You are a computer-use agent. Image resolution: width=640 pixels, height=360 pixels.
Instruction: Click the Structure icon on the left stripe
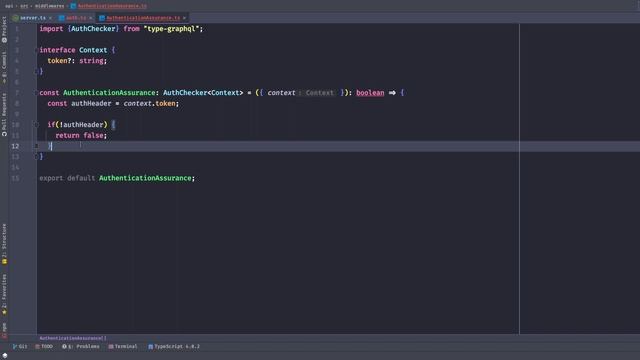[4, 262]
